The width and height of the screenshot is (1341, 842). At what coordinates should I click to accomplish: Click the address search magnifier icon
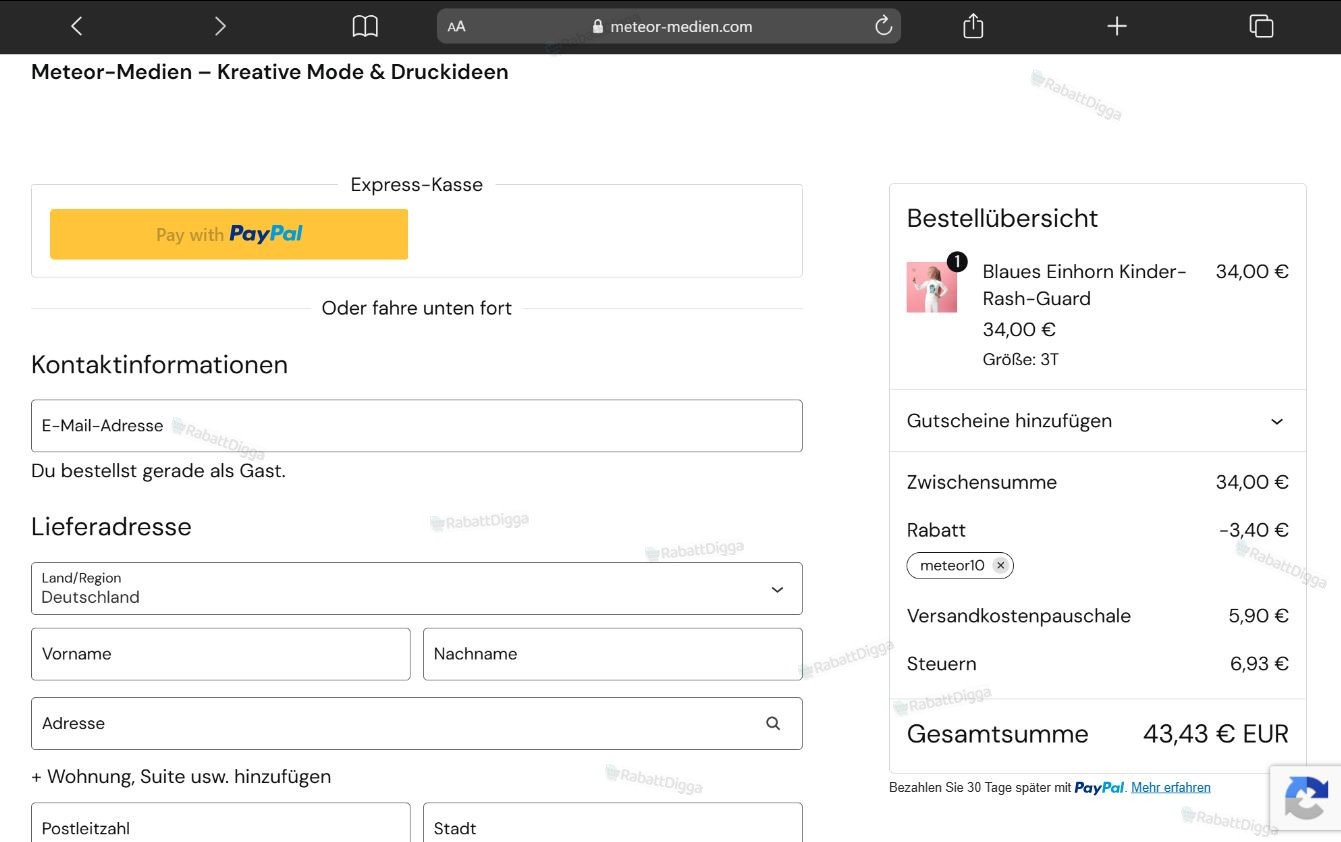(x=773, y=723)
